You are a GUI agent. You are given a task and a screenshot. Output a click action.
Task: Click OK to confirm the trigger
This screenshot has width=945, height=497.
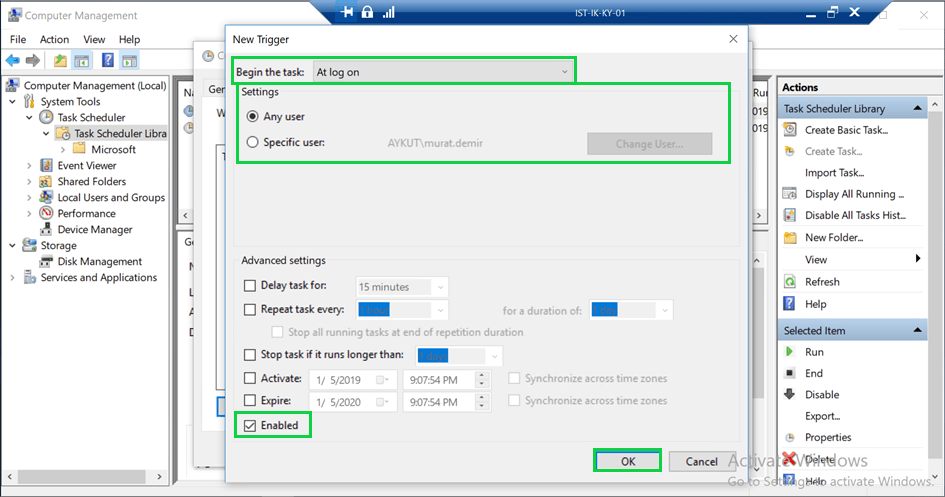627,461
